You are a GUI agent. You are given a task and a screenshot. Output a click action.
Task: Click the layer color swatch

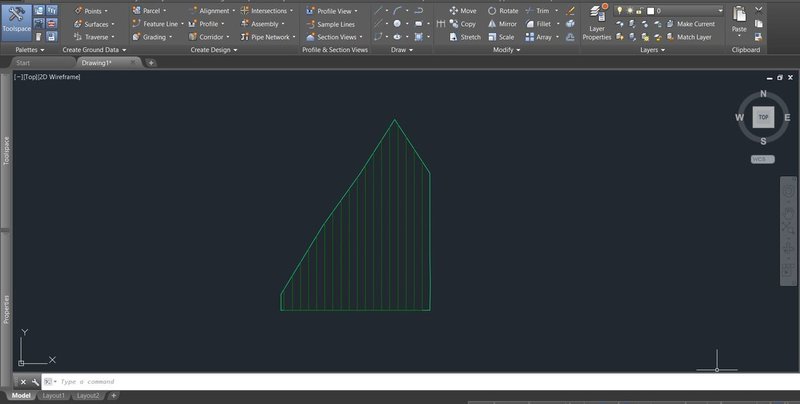coord(650,10)
